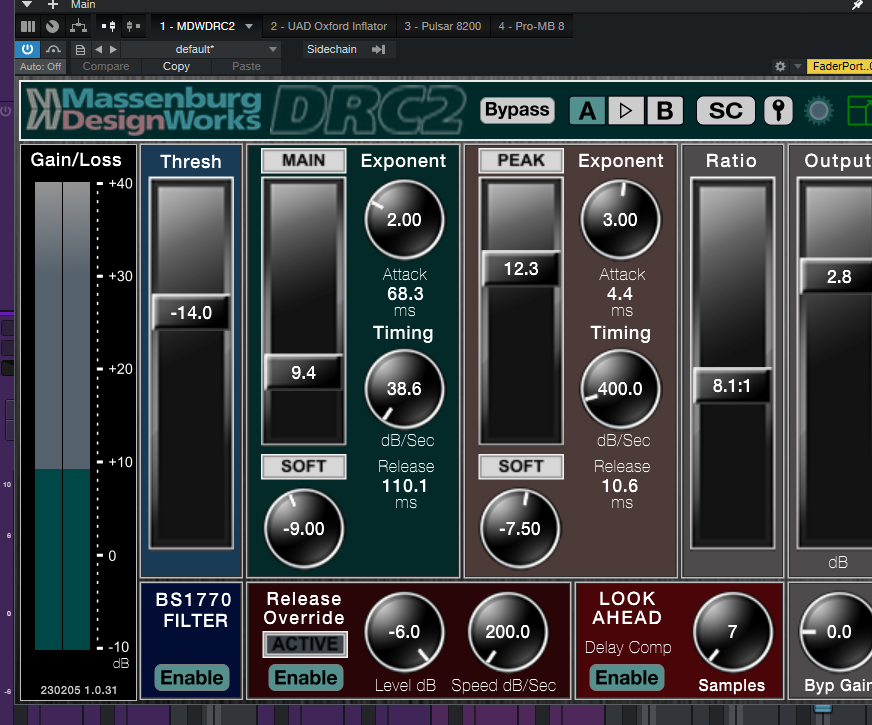Toggle the Sidechain button
This screenshot has width=872, height=725.
[x=331, y=49]
